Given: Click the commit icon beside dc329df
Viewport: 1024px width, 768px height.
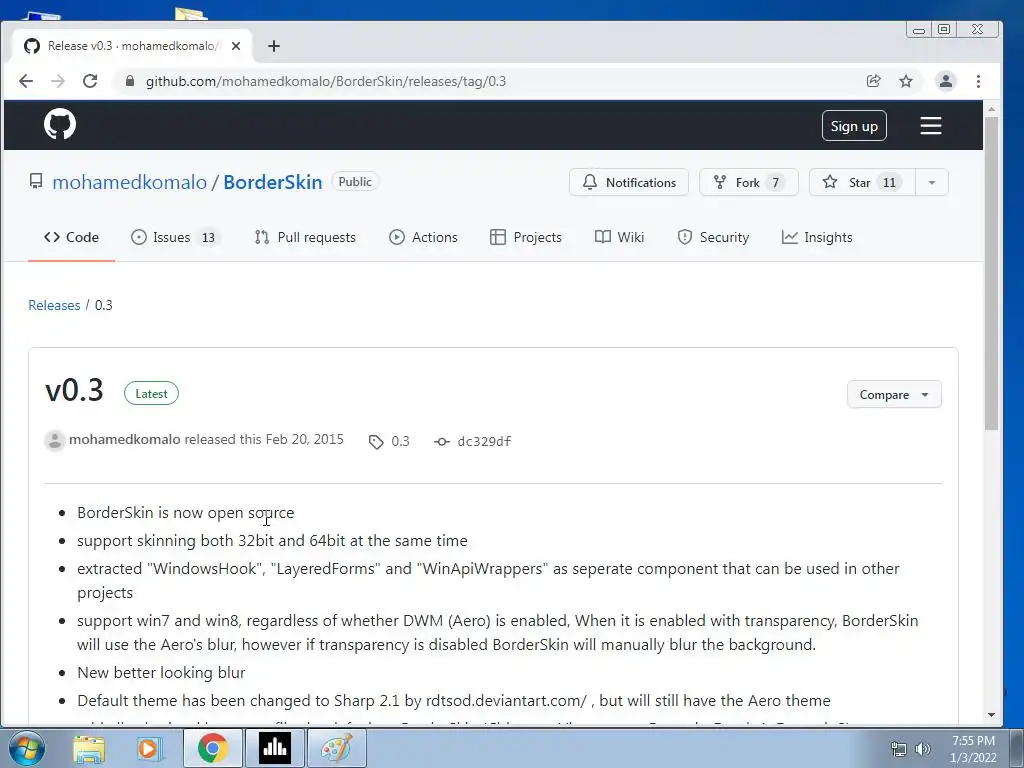Looking at the screenshot, I should [442, 442].
